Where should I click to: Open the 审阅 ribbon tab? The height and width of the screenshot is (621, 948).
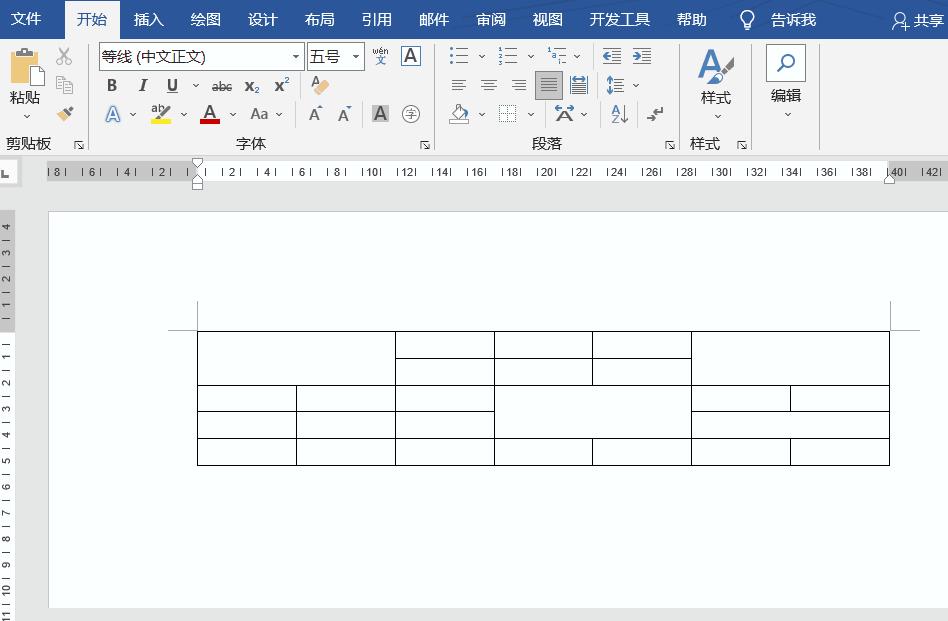pyautogui.click(x=490, y=19)
